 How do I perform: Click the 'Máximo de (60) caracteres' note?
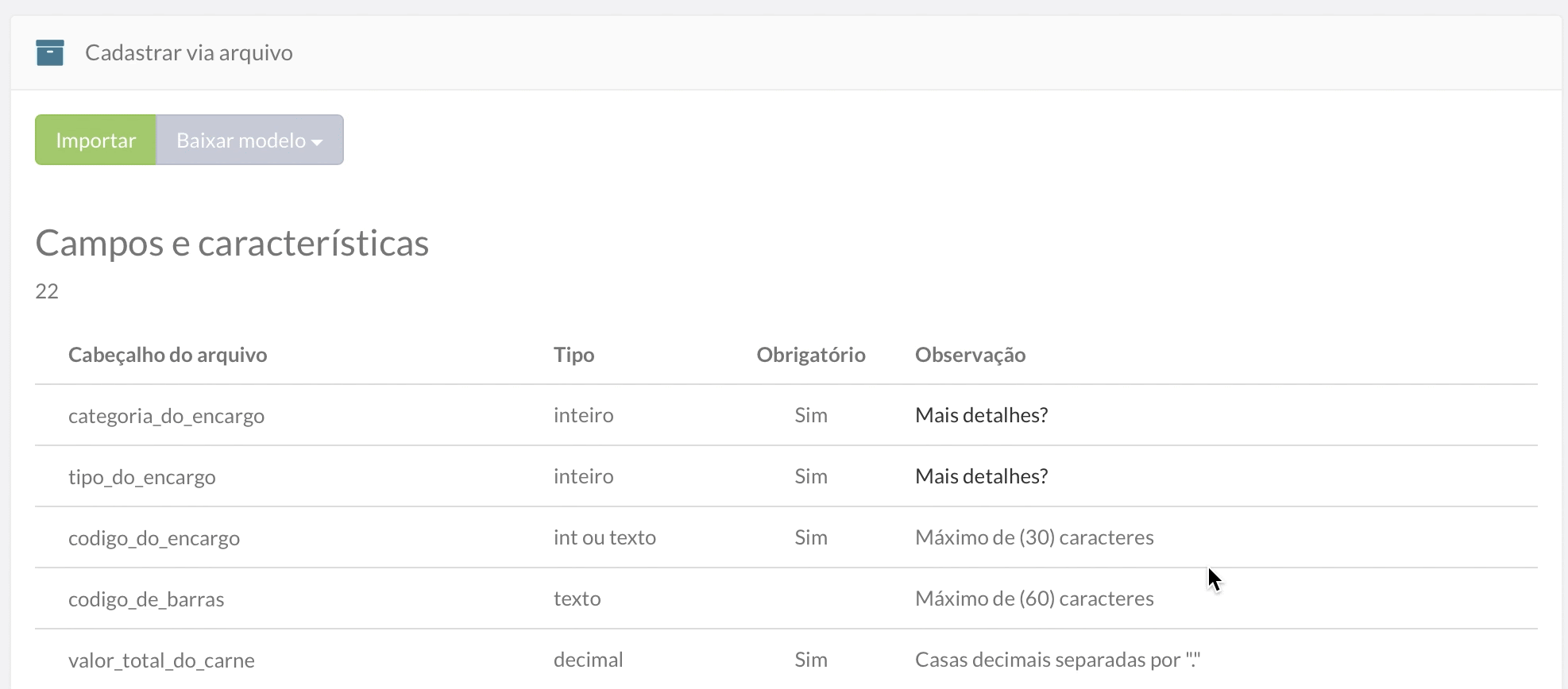click(1034, 599)
